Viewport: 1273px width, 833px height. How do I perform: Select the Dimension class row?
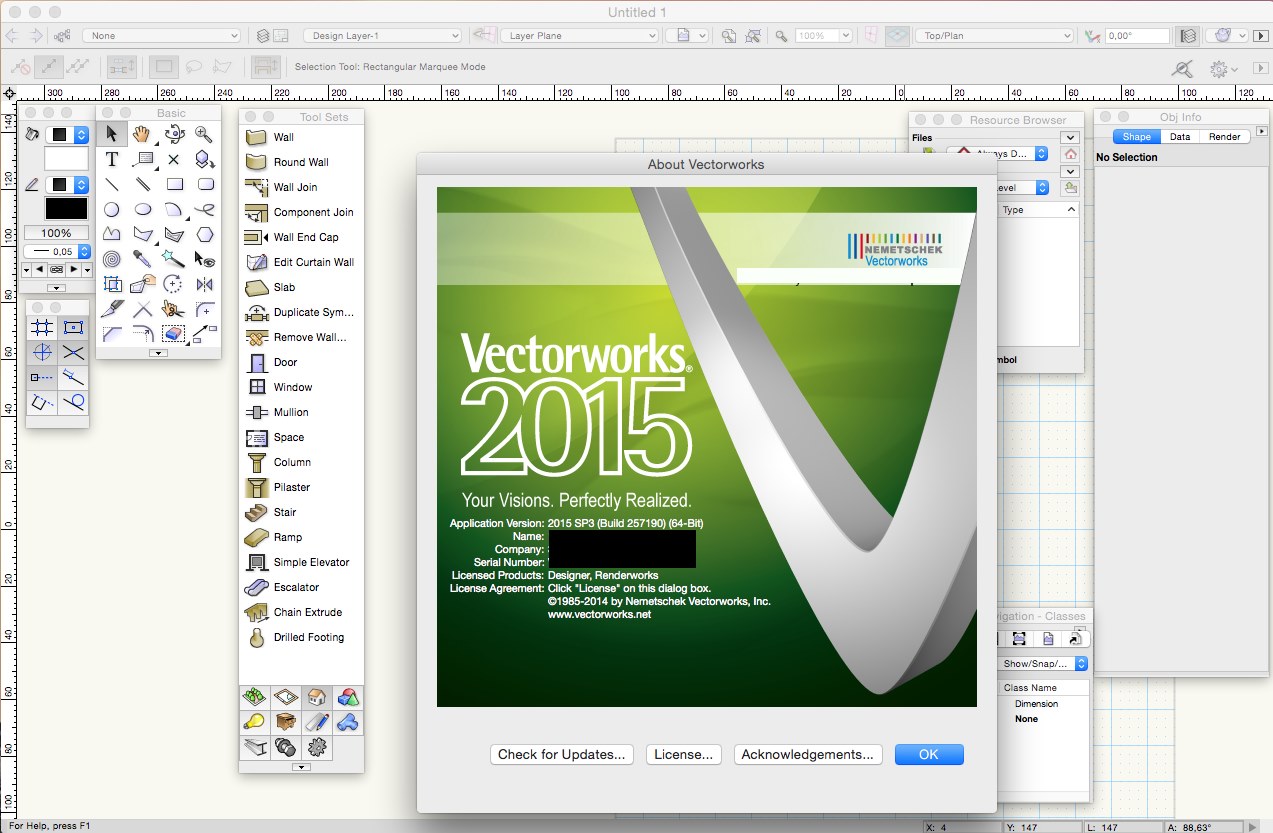[1036, 704]
